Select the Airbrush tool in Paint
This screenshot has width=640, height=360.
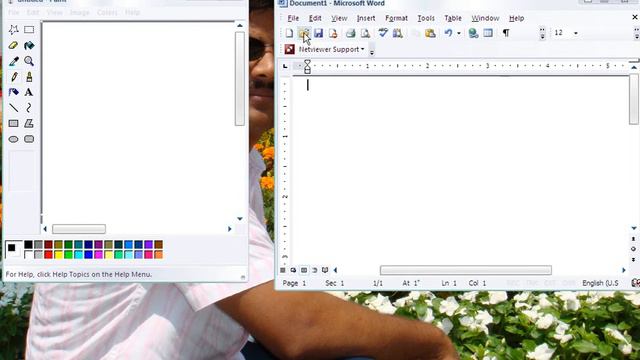click(13, 92)
